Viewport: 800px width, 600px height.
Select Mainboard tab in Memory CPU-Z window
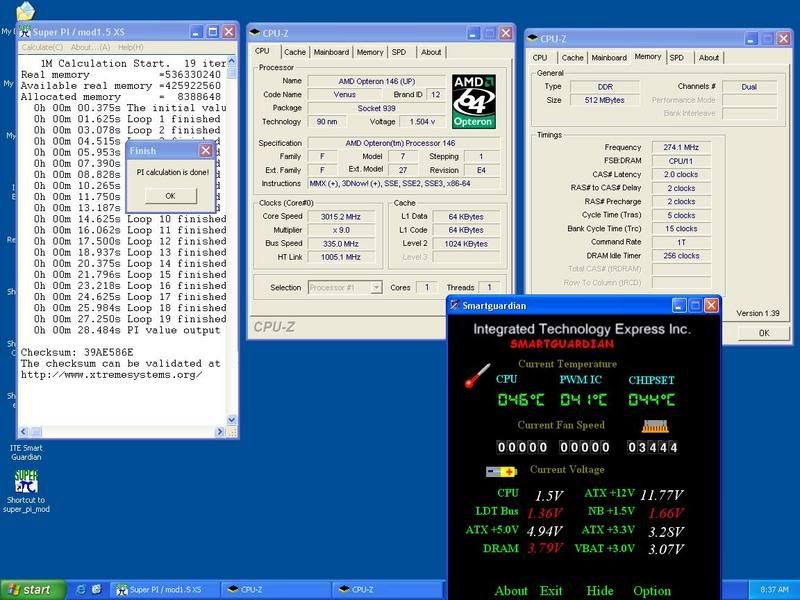(609, 58)
